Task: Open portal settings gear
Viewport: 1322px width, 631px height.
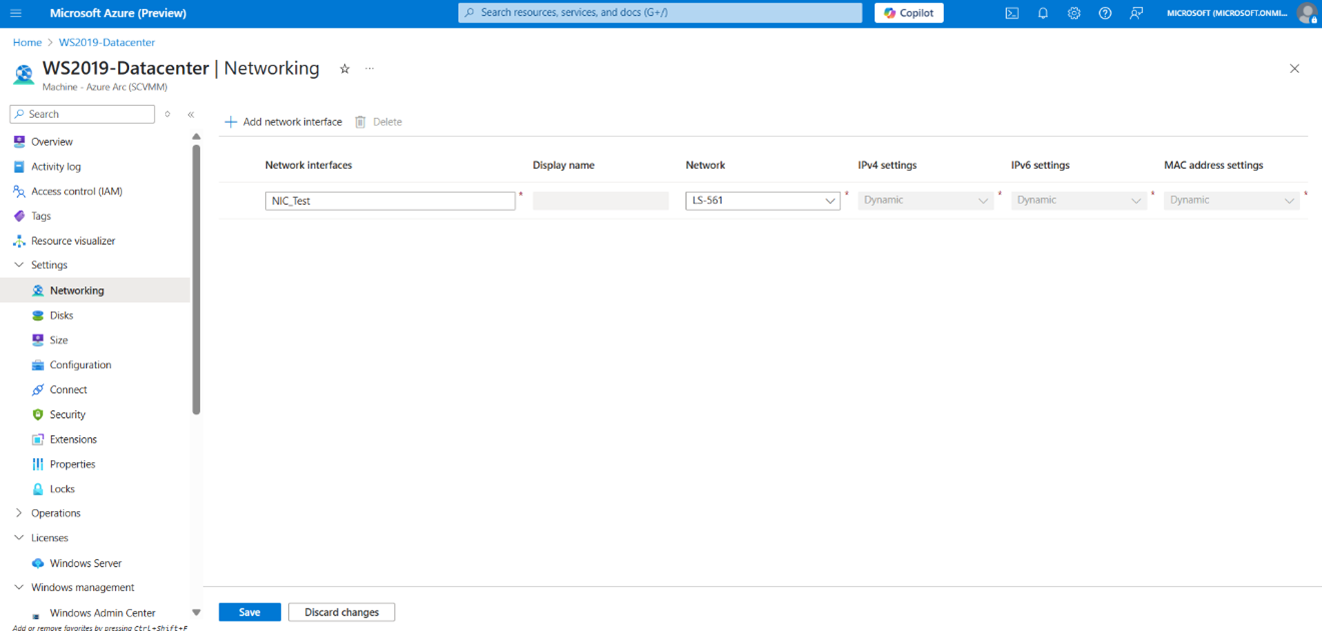Action: coord(1074,13)
